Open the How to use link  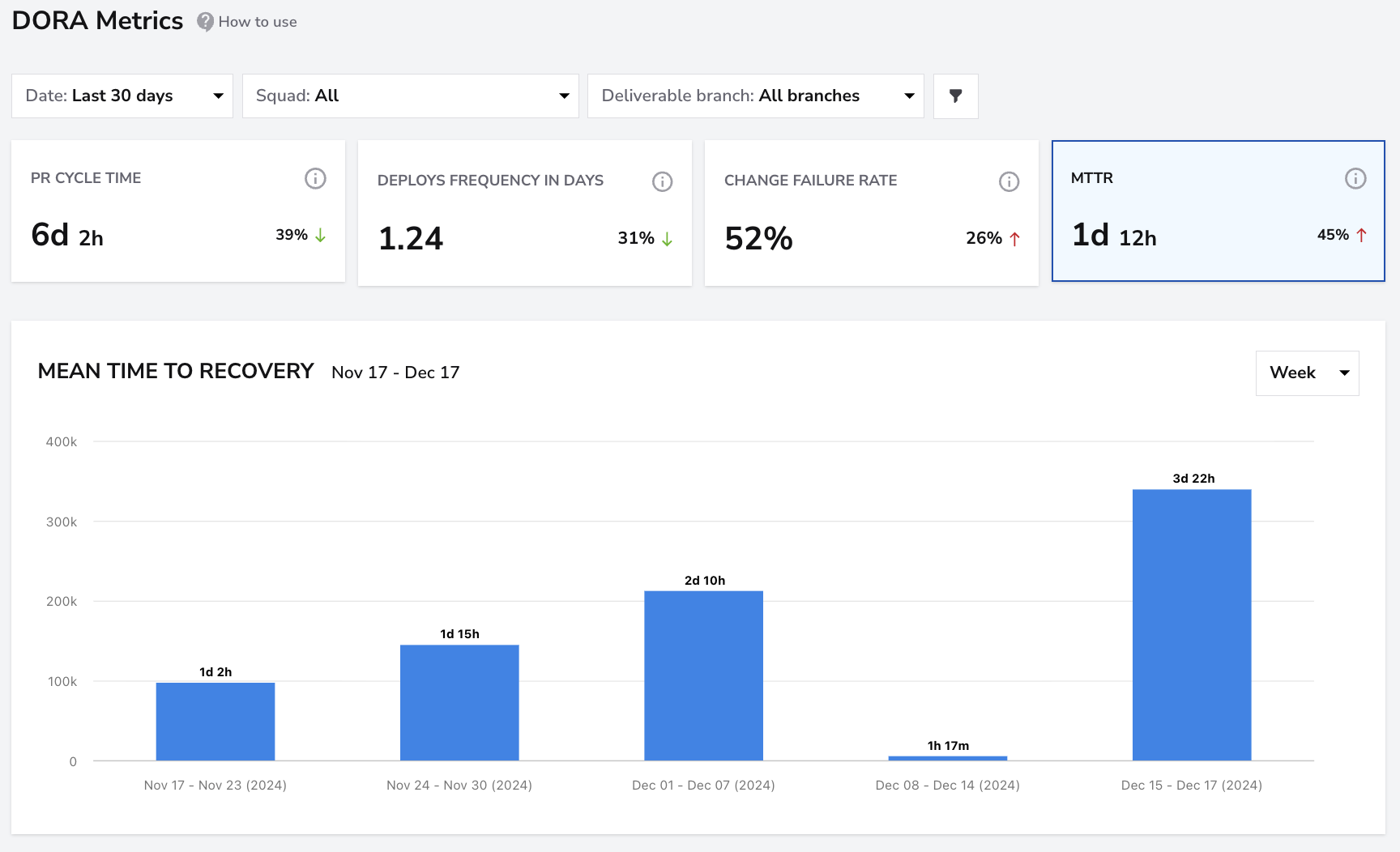(x=258, y=22)
